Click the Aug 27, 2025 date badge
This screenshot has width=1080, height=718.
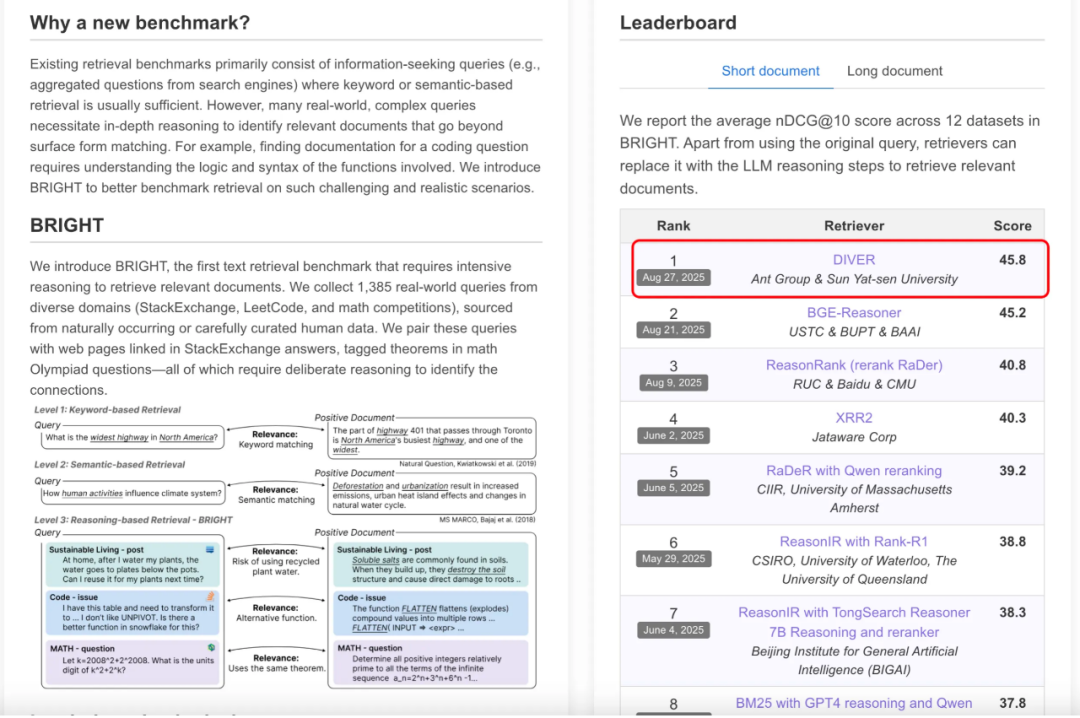[x=673, y=278]
